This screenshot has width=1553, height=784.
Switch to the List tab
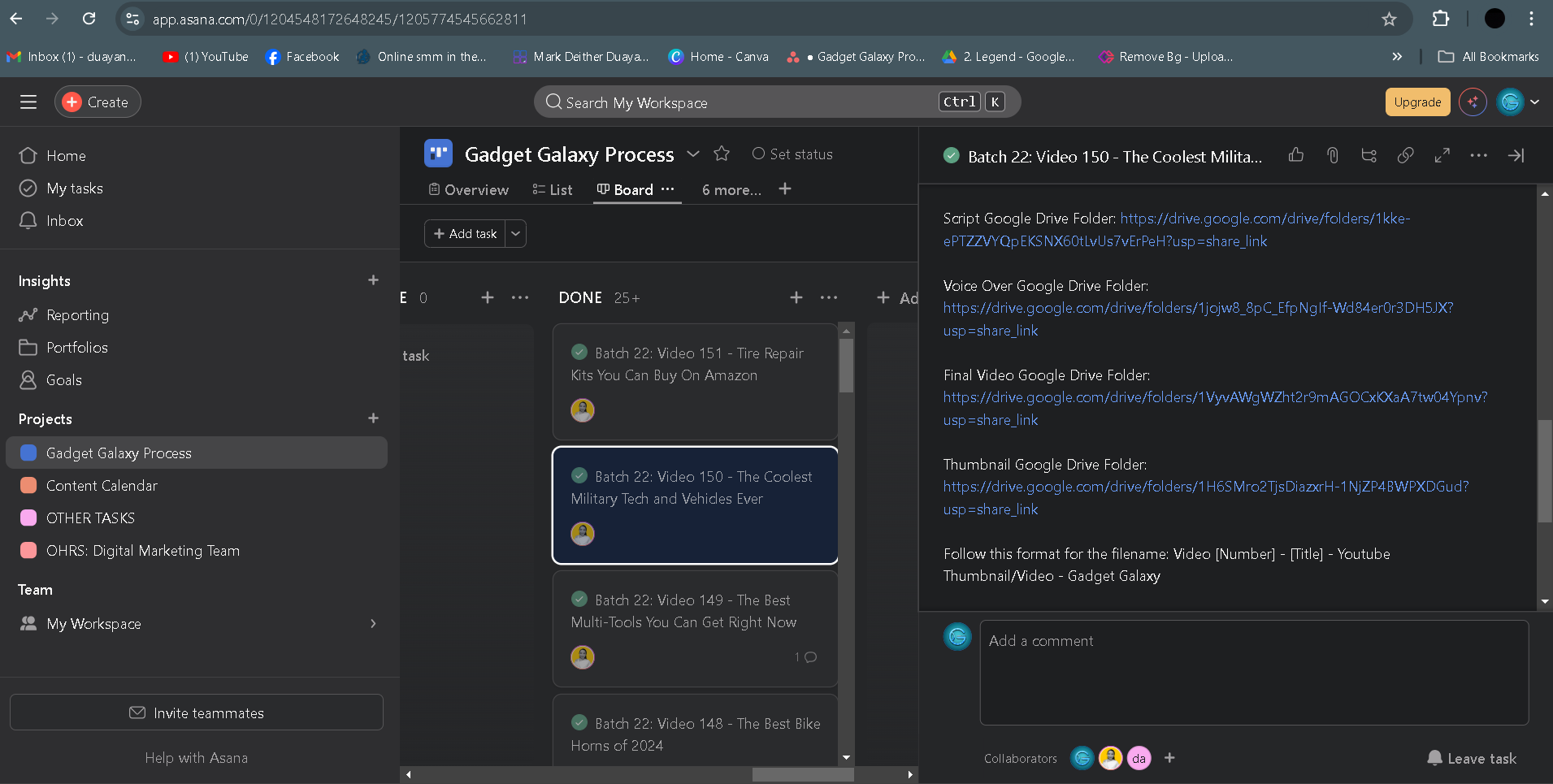[553, 190]
